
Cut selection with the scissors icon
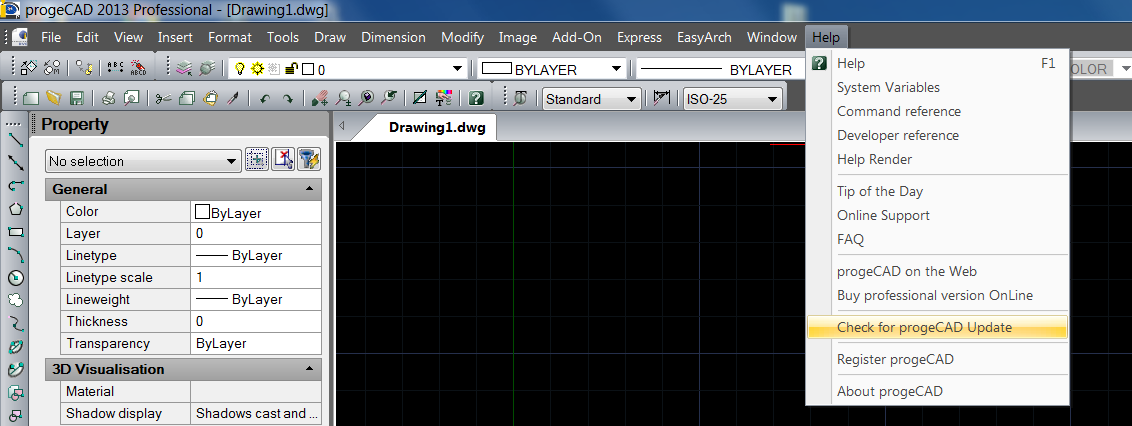click(x=163, y=98)
